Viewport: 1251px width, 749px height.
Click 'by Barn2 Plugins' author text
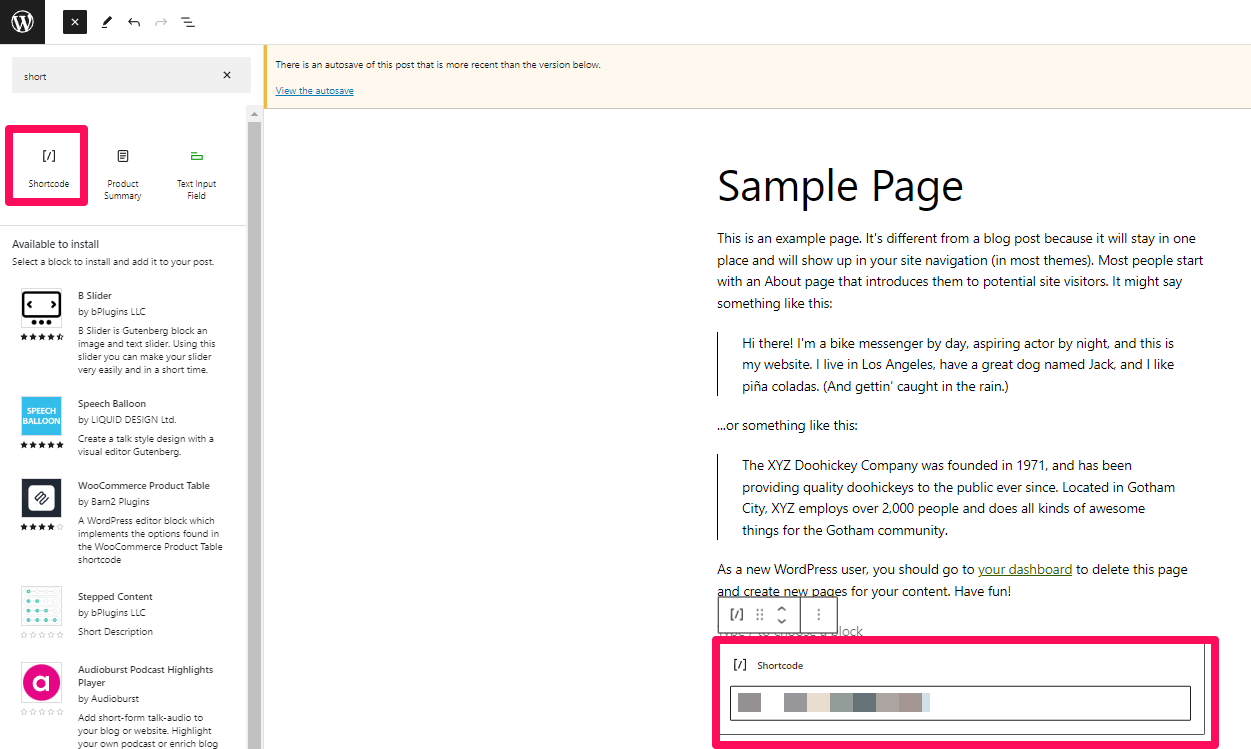coord(114,502)
